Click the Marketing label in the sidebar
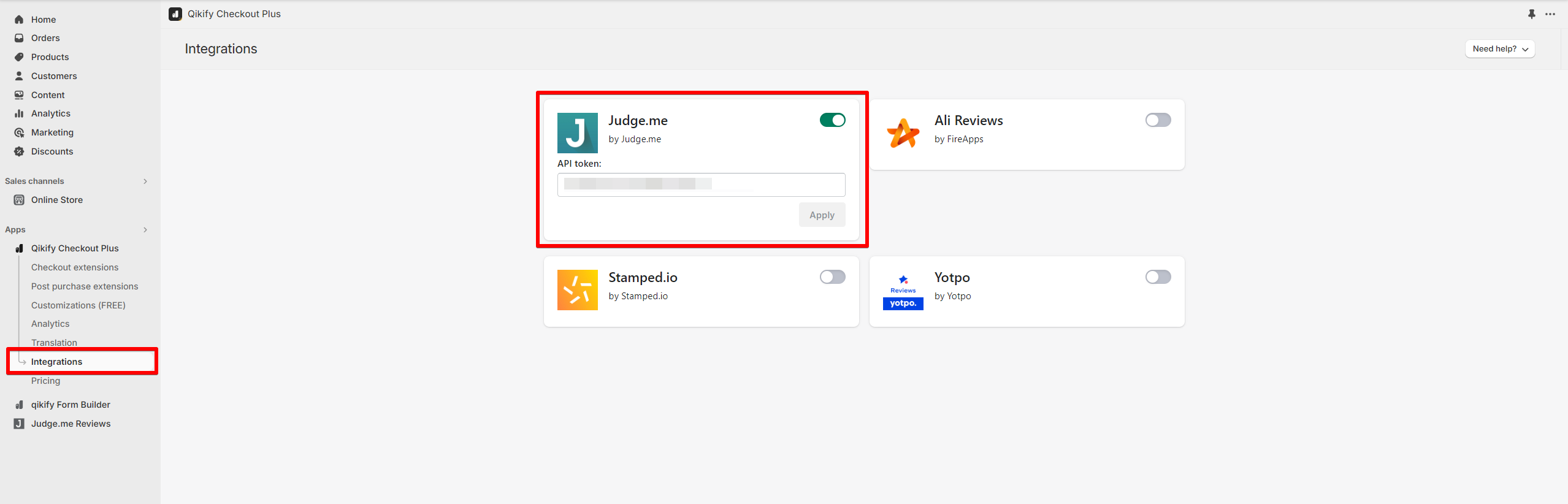 point(52,132)
